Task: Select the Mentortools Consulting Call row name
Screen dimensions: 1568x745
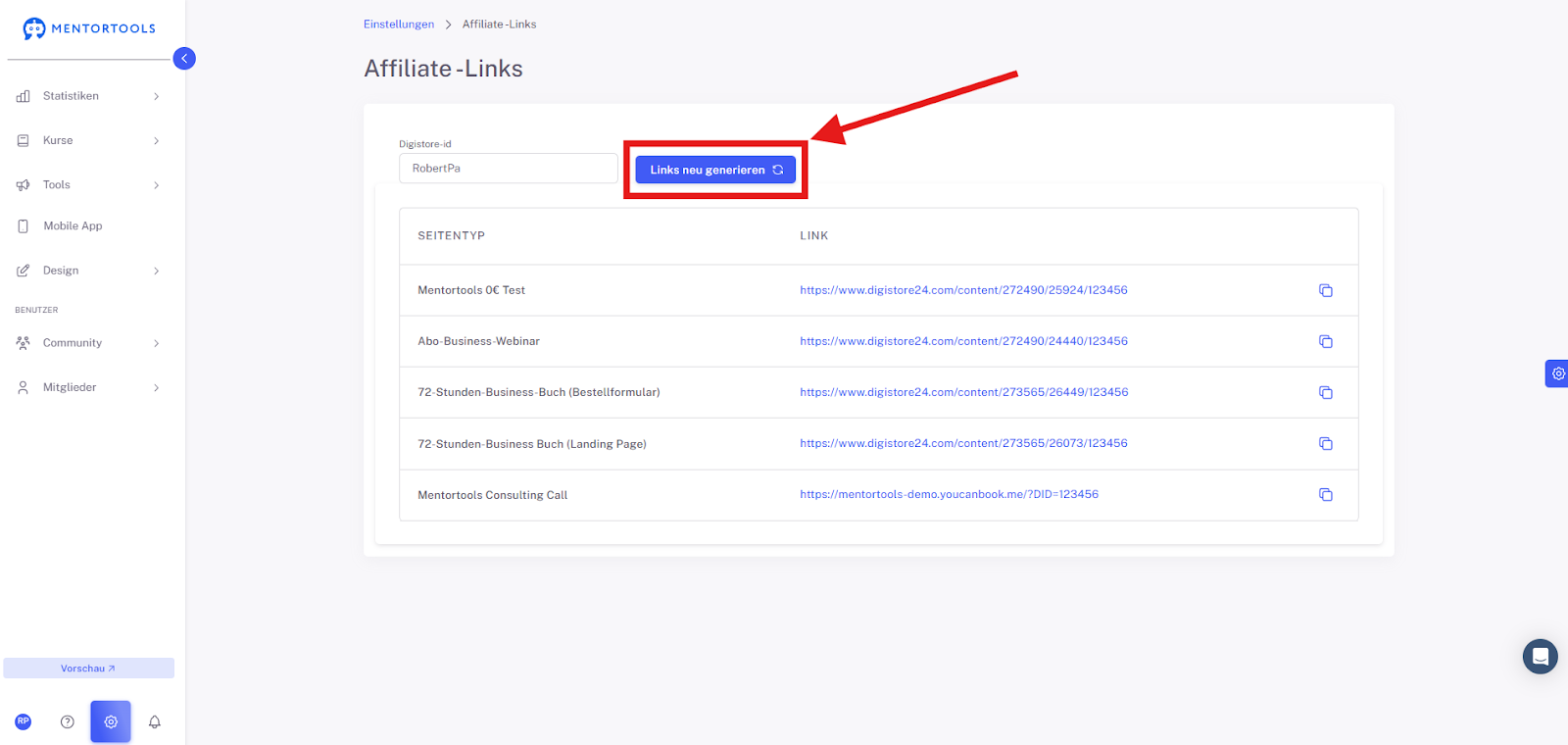Action: (x=493, y=495)
